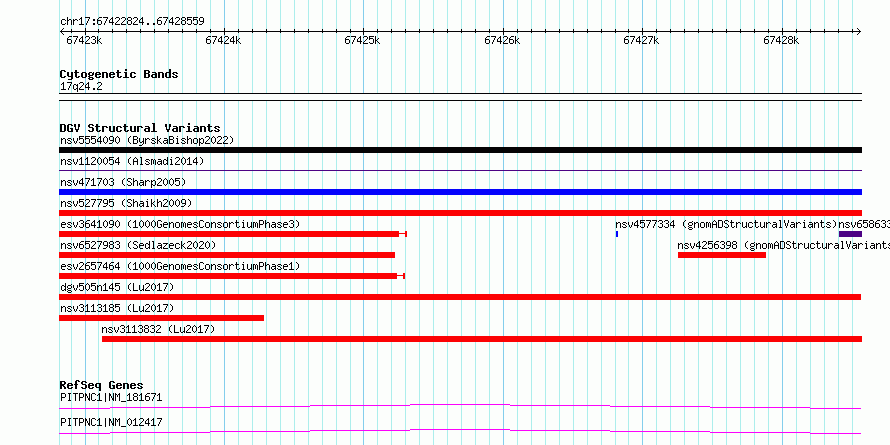Click the red esv3641090 variant bar
The width and height of the screenshot is (890, 445).
point(233,234)
